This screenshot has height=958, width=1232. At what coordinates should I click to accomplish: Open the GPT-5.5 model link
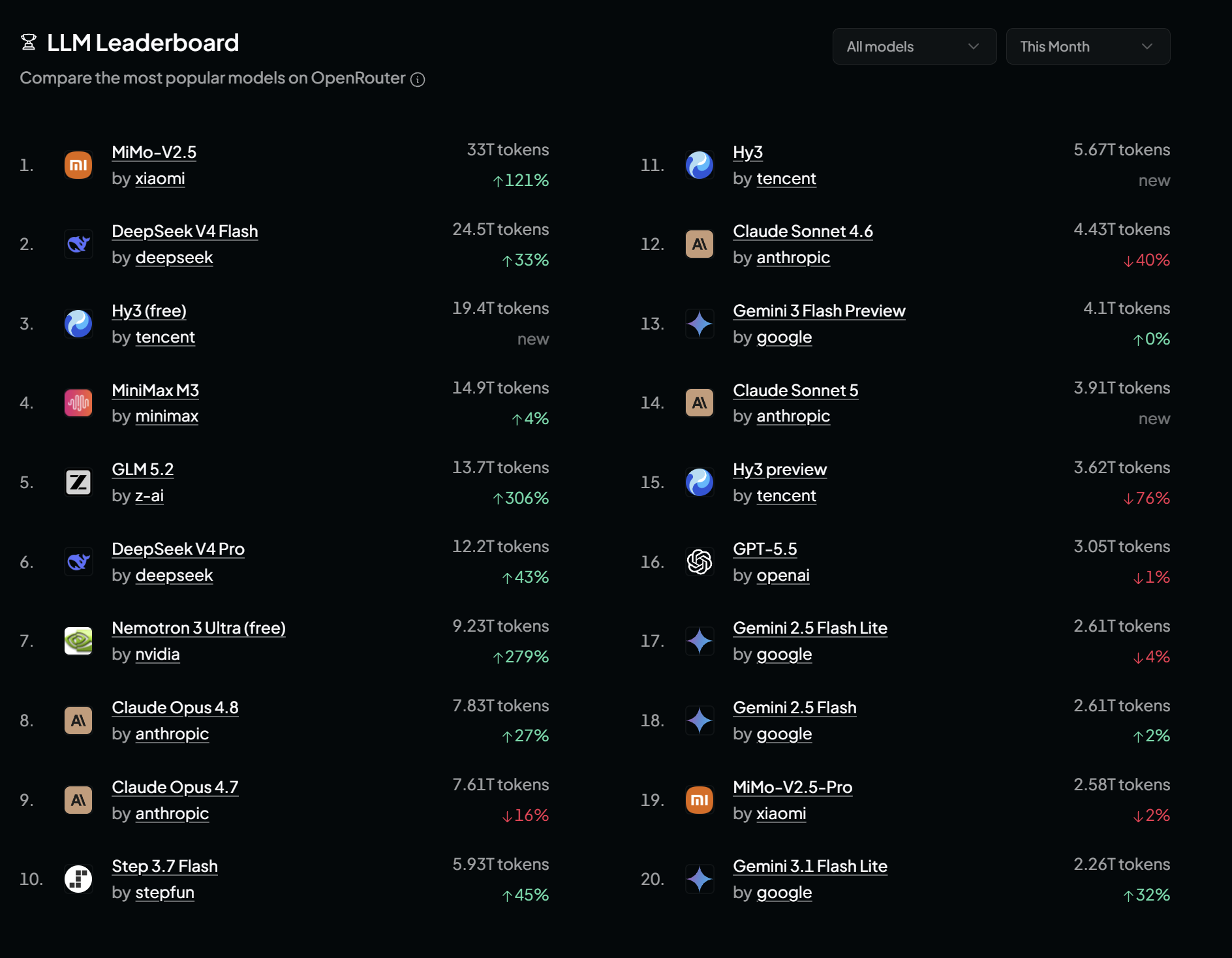coord(765,549)
